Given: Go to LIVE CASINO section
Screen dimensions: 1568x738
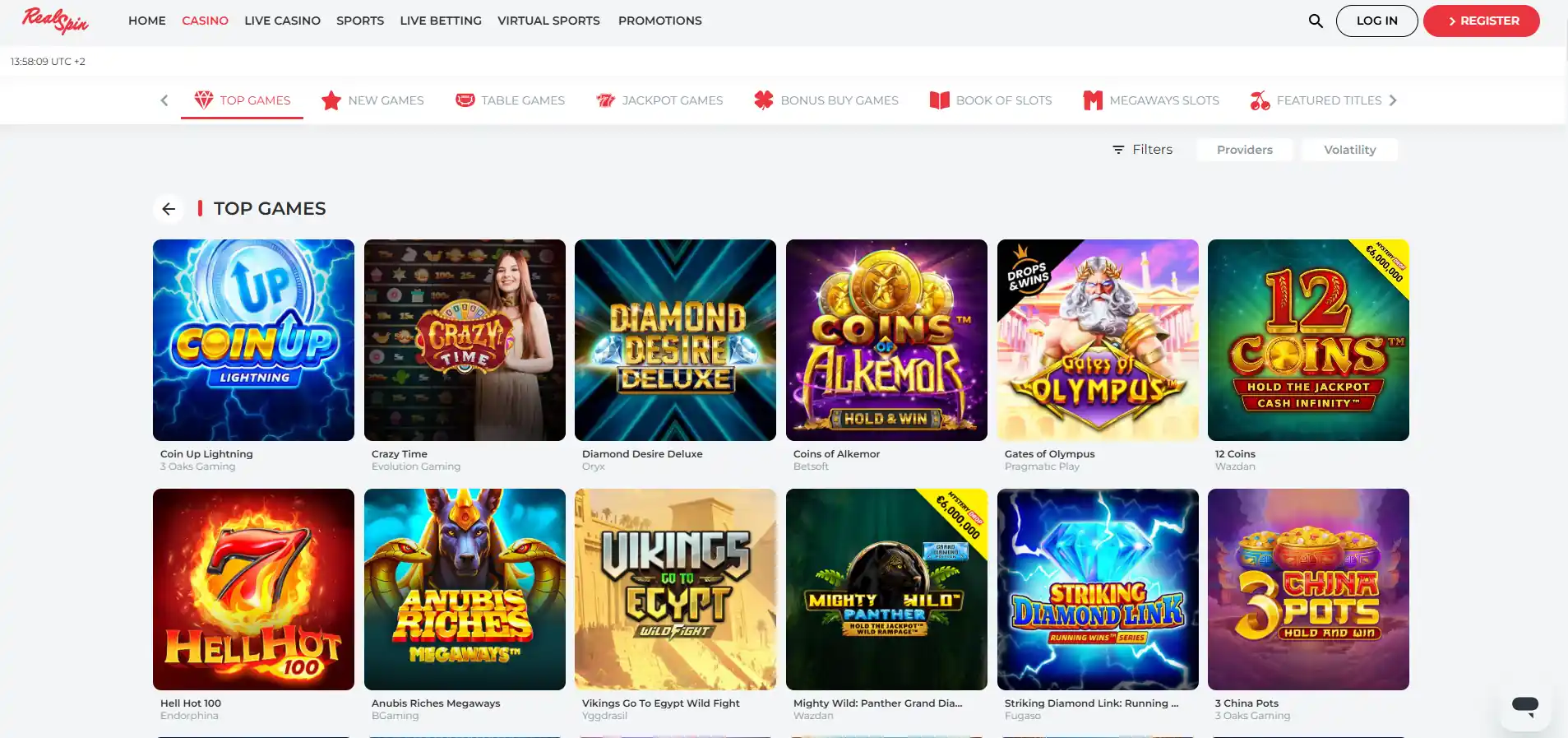Looking at the screenshot, I should (x=282, y=21).
